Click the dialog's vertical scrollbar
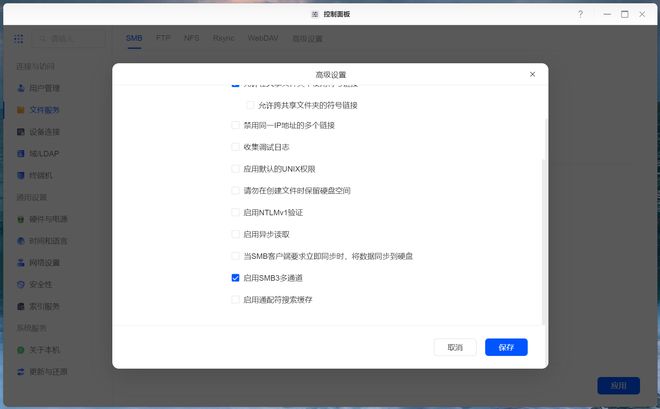This screenshot has height=409, width=660. click(x=544, y=220)
